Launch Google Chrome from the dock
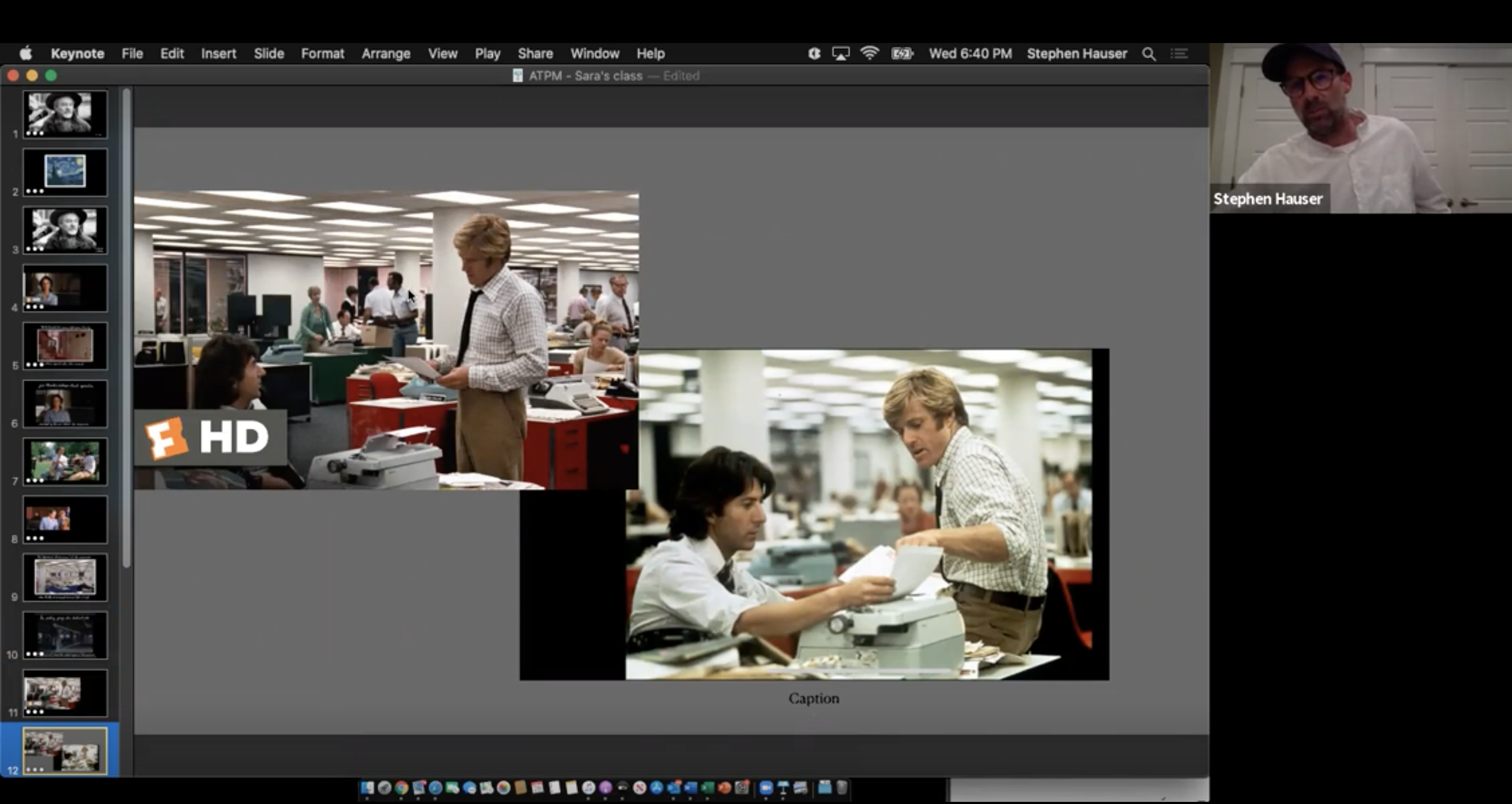1512x804 pixels. click(402, 788)
